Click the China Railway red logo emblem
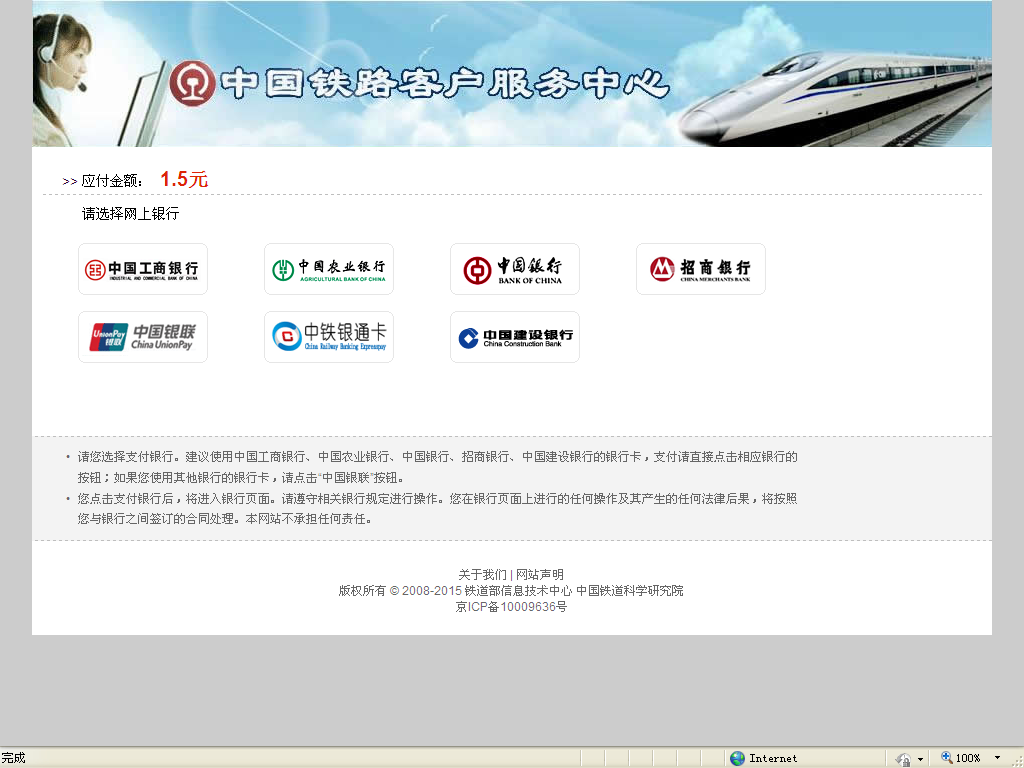 (x=192, y=84)
